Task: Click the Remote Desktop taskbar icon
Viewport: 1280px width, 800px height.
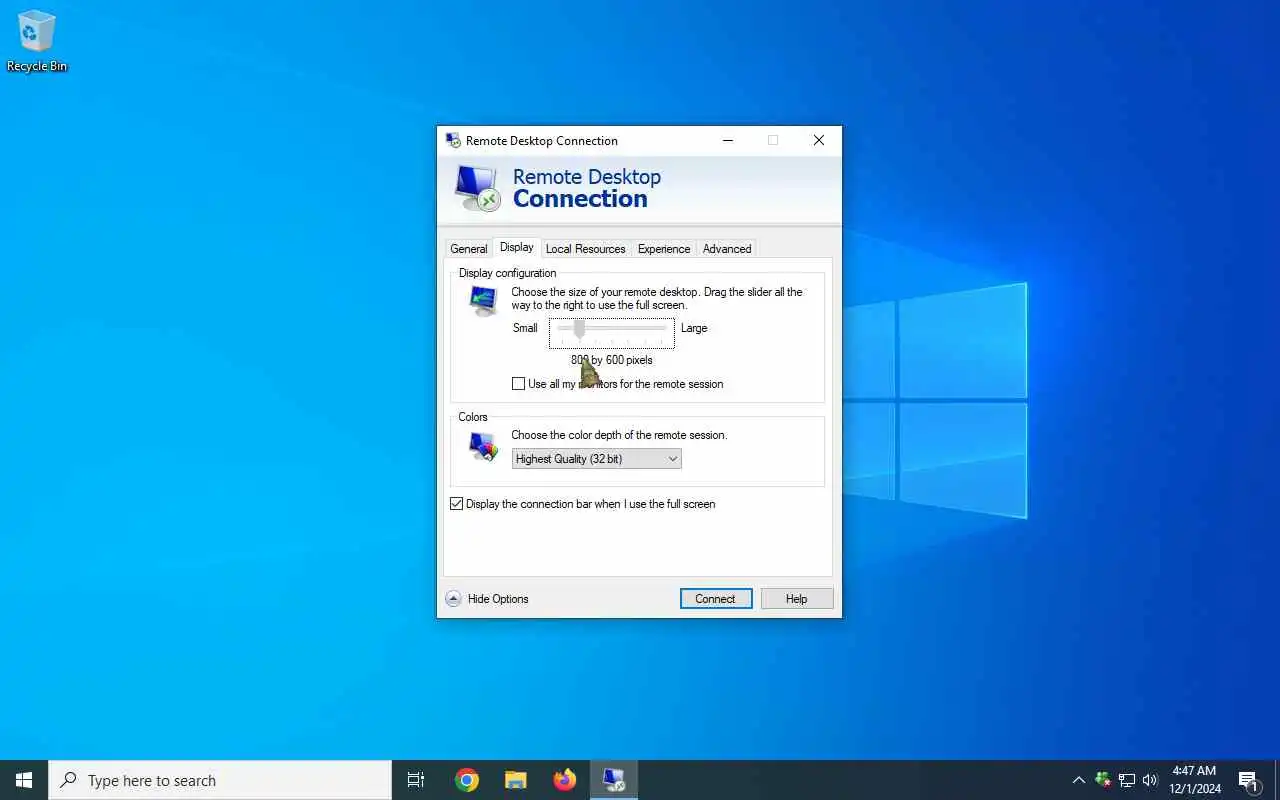Action: tap(614, 780)
